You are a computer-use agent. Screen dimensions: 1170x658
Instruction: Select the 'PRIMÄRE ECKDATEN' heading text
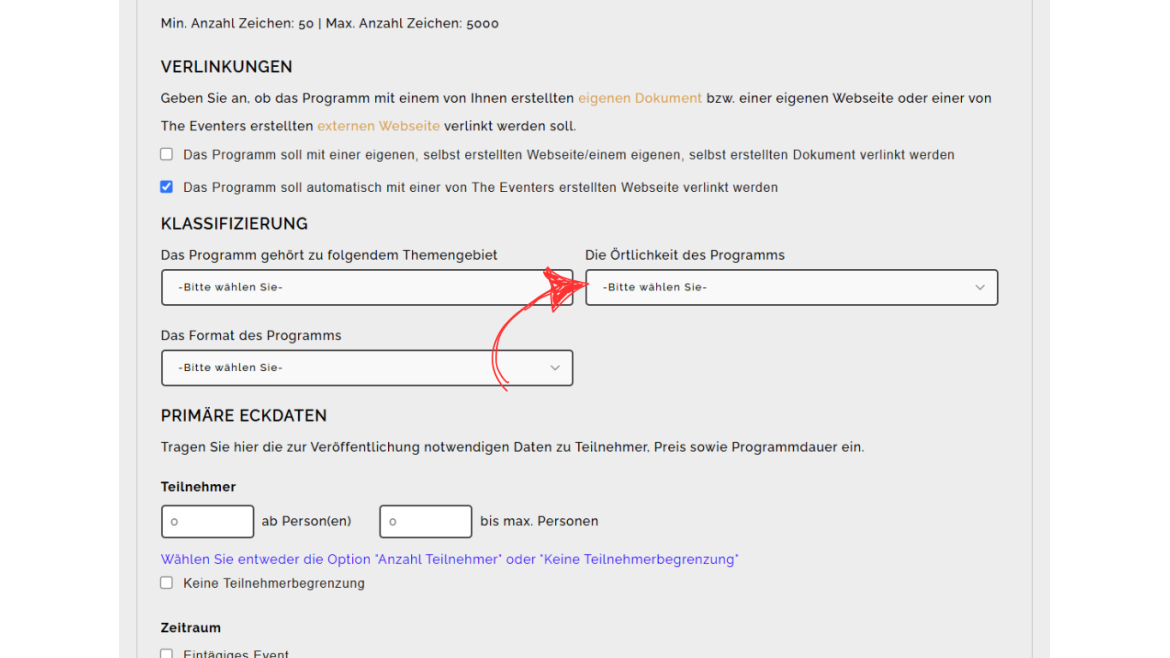[x=244, y=416]
